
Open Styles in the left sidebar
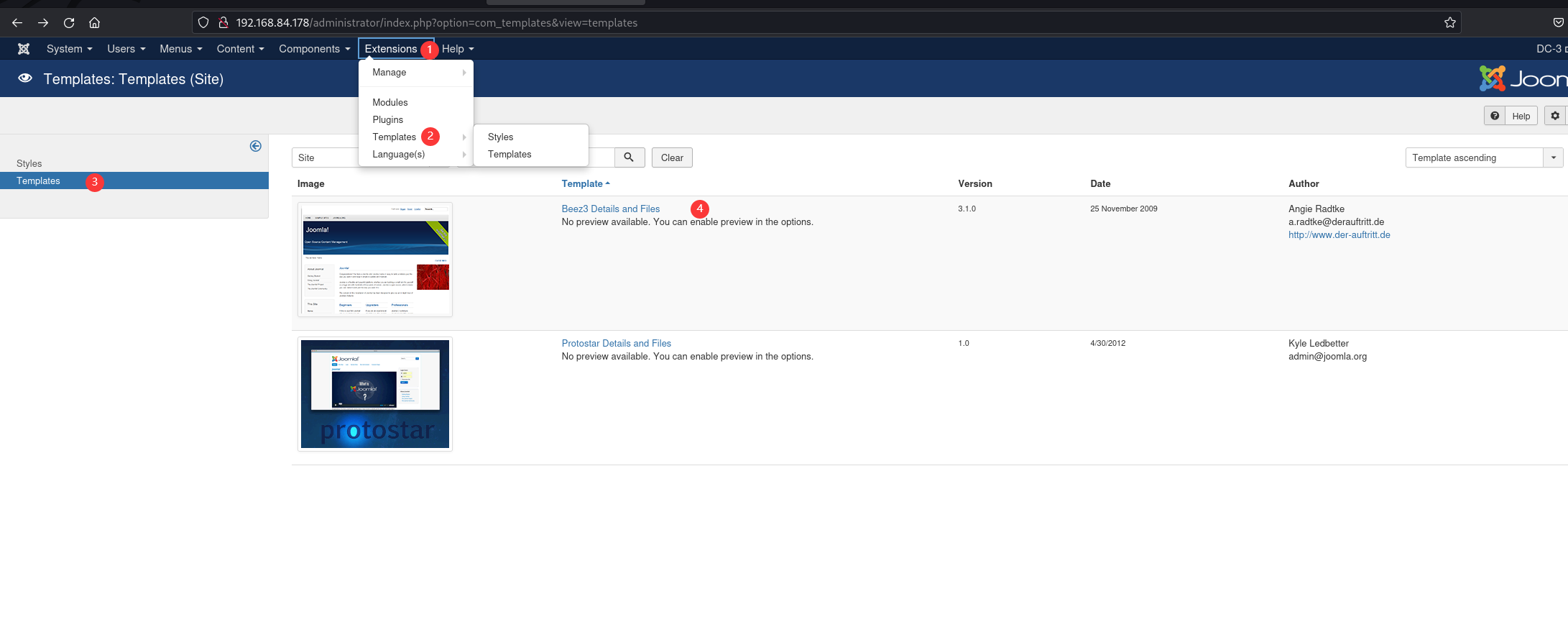click(x=29, y=164)
